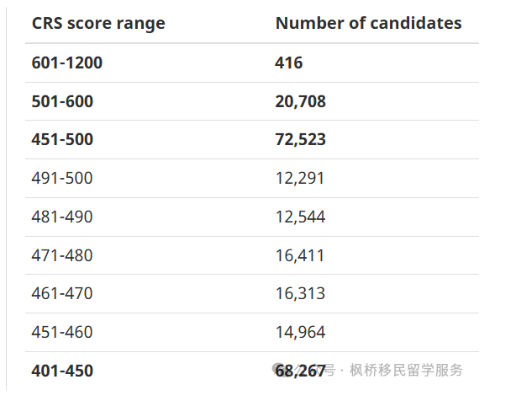
Task: Select the 12,291 candidates value
Action: click(300, 178)
